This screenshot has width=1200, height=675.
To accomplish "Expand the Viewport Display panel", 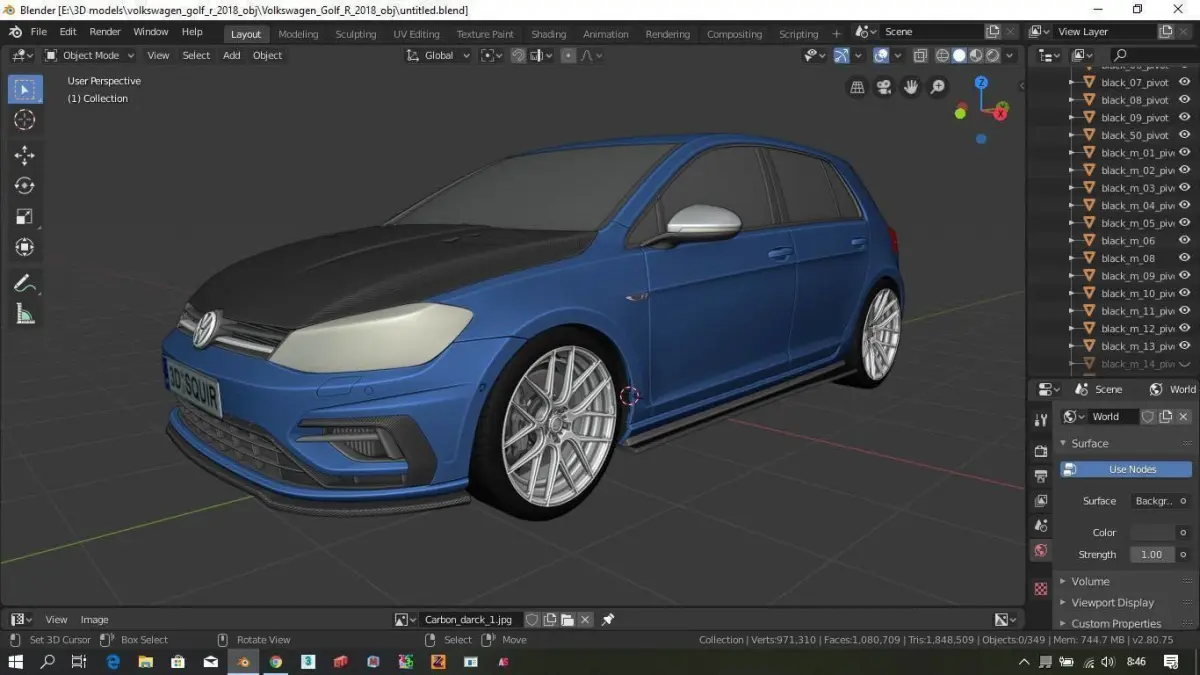I will [1111, 603].
